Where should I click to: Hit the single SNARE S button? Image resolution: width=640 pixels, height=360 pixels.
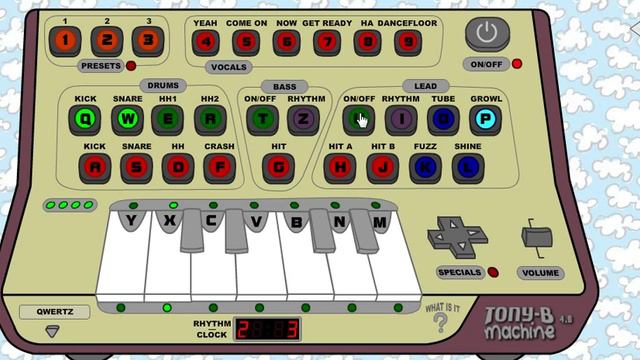(136, 168)
